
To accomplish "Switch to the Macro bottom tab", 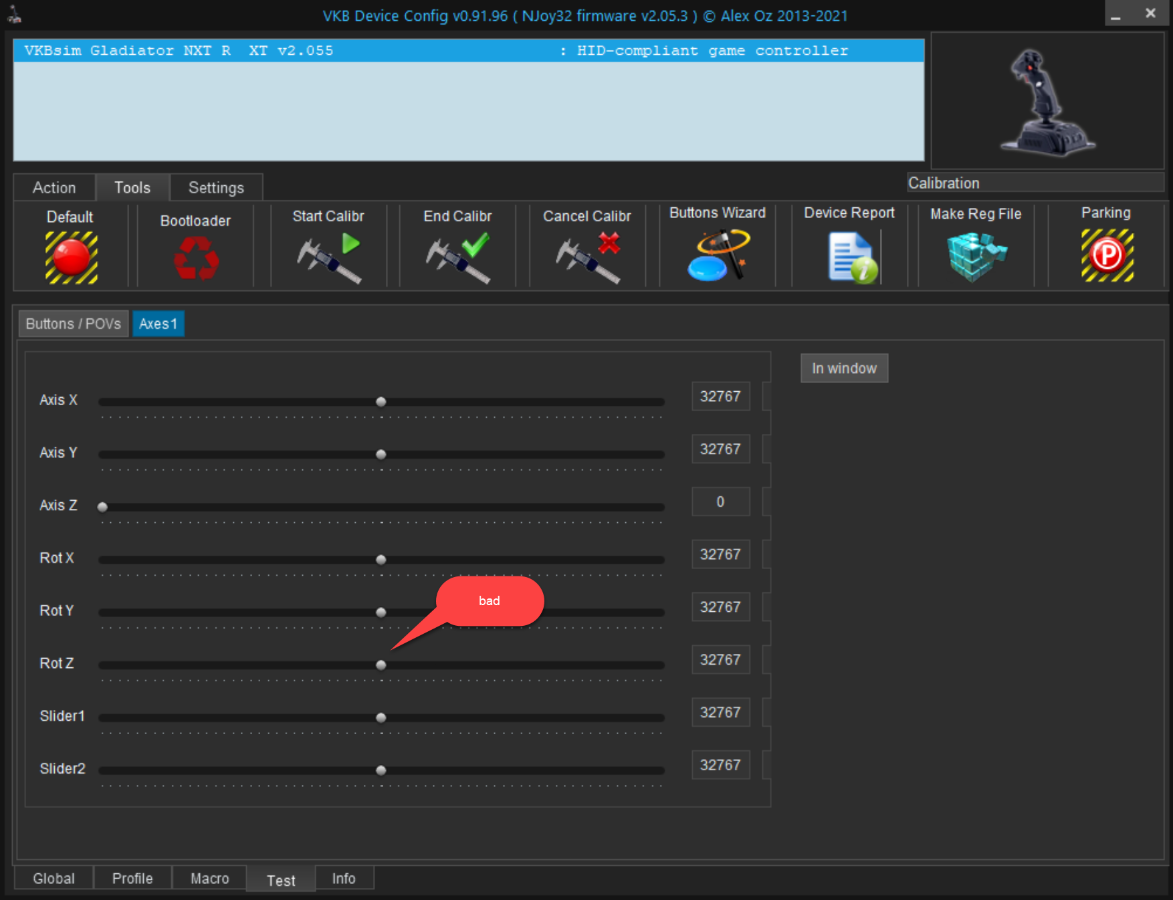I will [209, 878].
